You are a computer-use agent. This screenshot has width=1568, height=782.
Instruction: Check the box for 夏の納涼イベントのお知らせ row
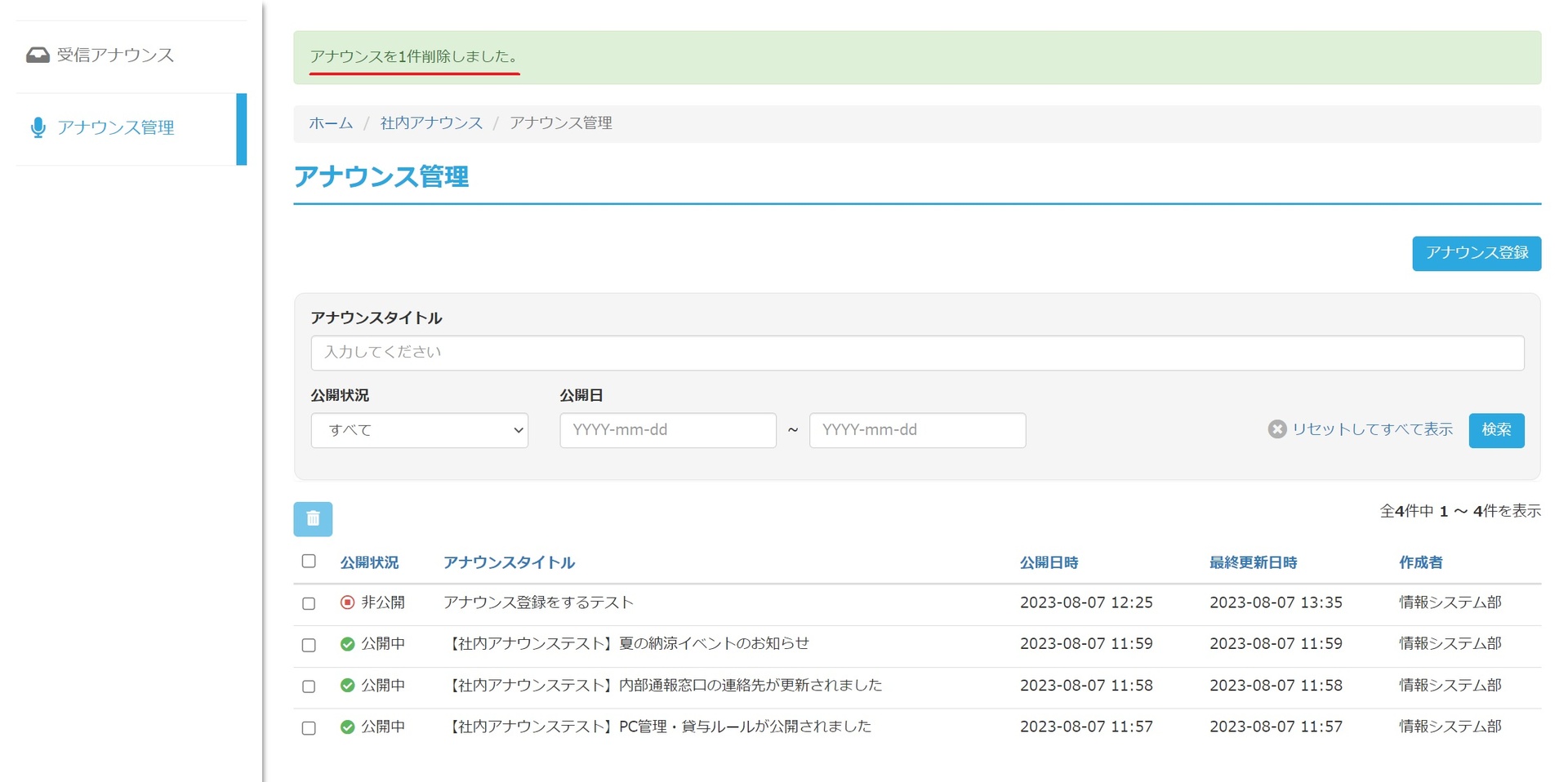point(309,645)
